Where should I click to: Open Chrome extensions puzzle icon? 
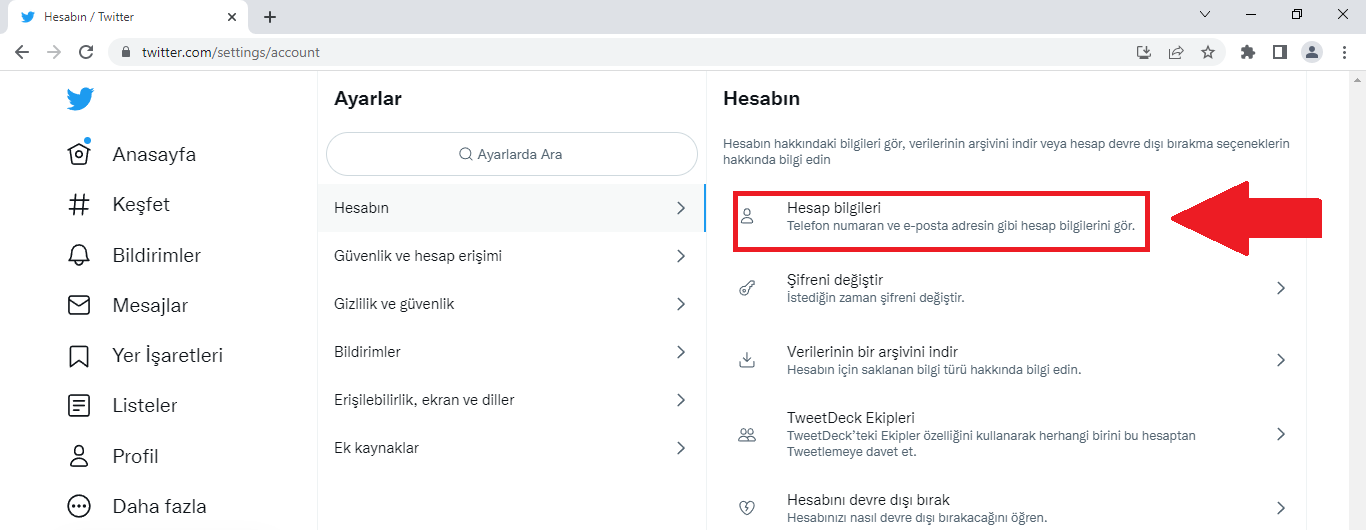click(1247, 52)
